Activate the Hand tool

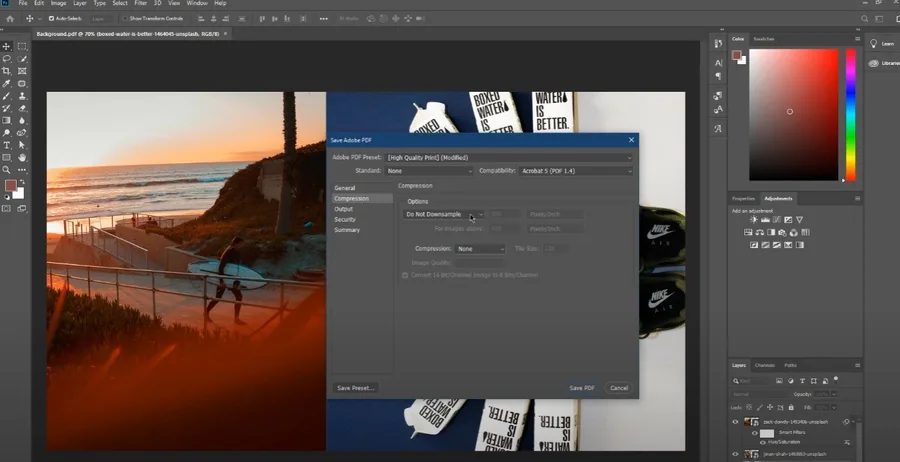tap(22, 157)
